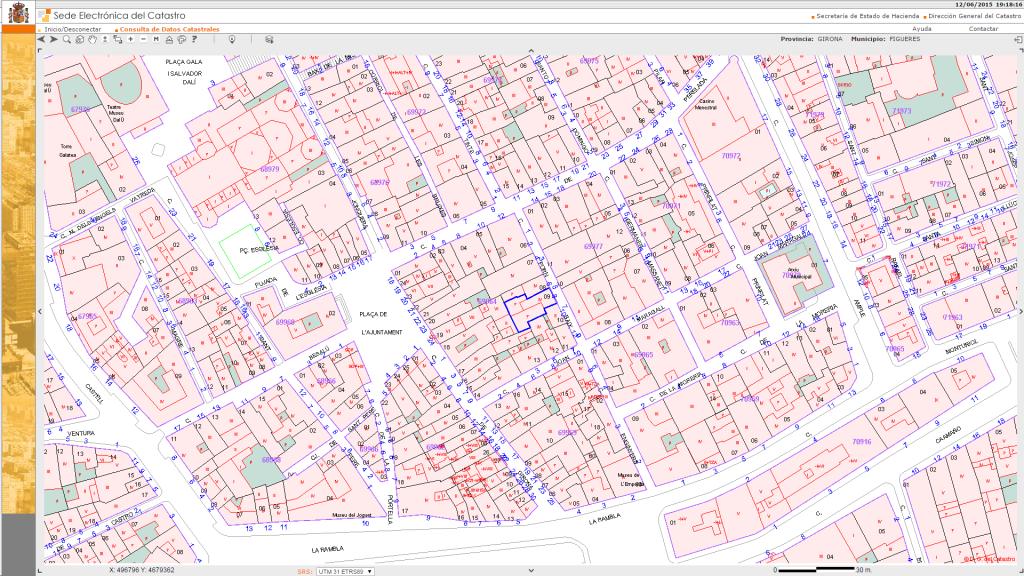Go forward to the next map view
The image size is (1024, 576).
(54, 39)
